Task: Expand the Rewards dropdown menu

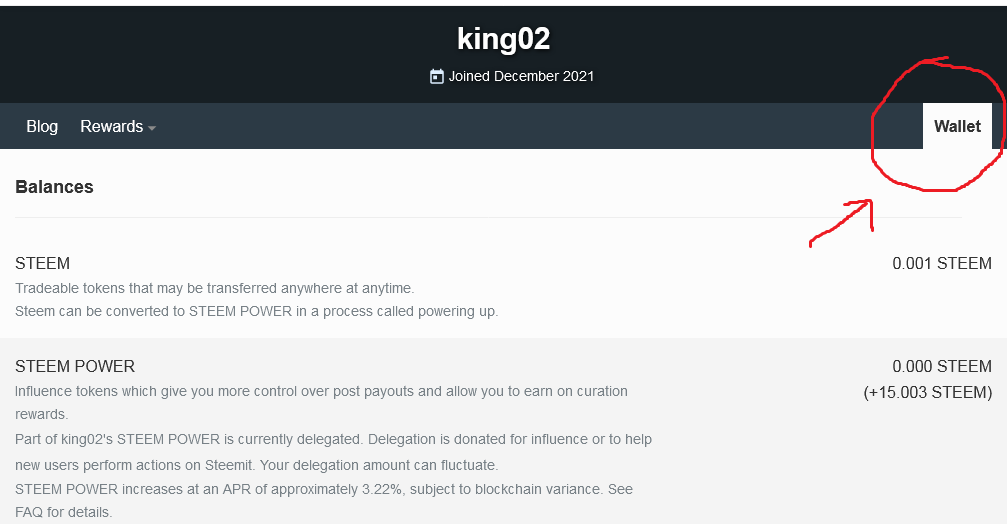Action: point(118,127)
